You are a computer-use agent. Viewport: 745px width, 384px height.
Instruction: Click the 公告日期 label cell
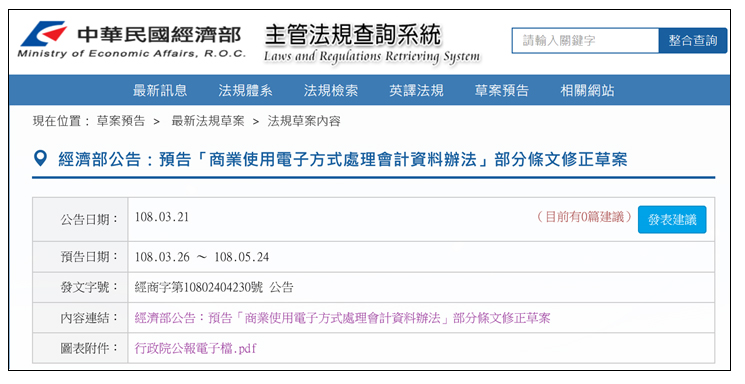(x=80, y=220)
